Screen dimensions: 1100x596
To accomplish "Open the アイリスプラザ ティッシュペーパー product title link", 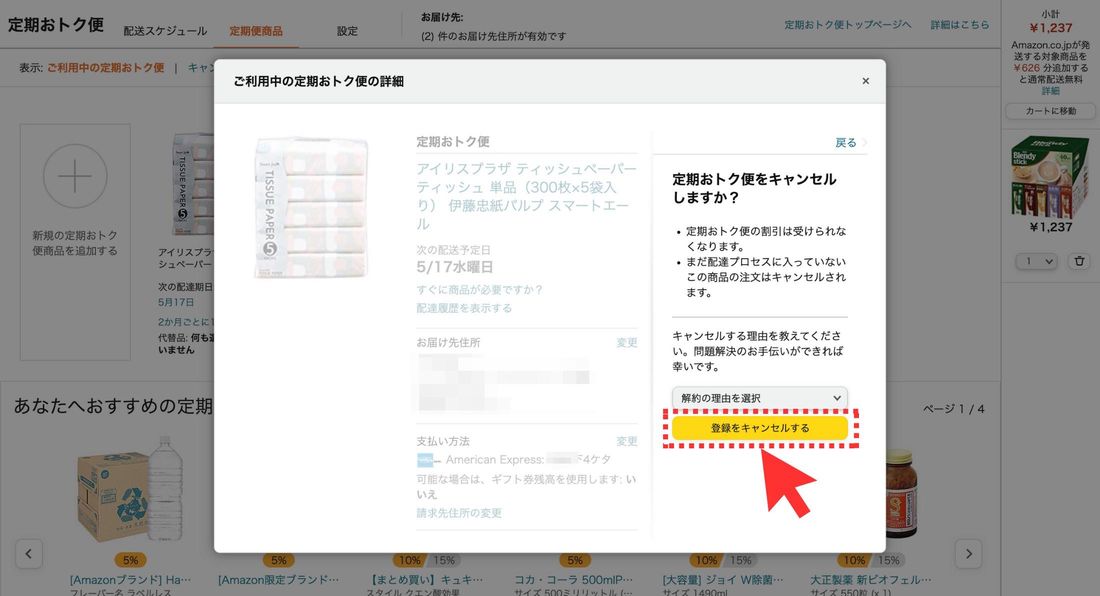I will tap(526, 196).
